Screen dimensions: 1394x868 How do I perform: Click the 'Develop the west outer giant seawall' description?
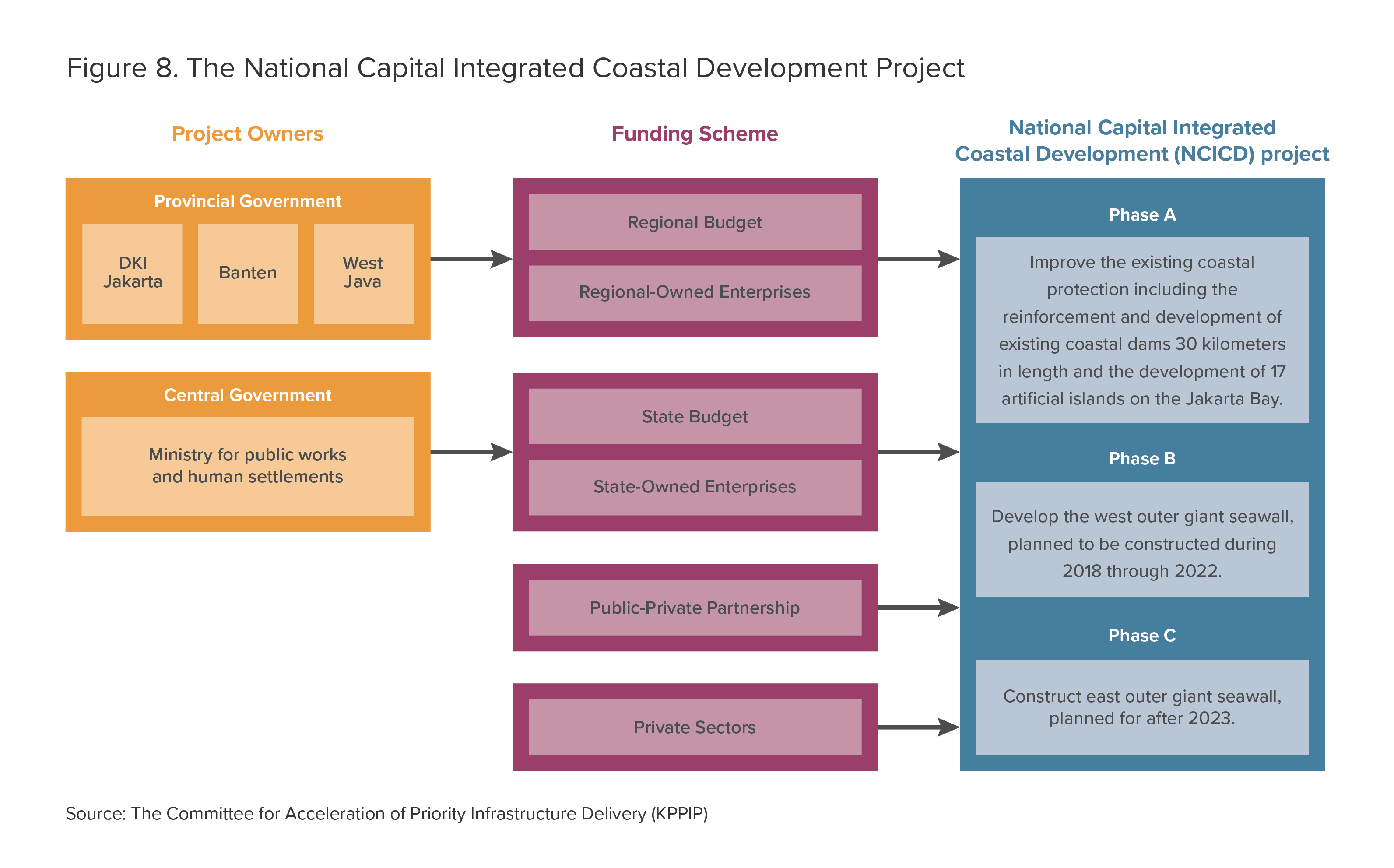click(x=1142, y=540)
